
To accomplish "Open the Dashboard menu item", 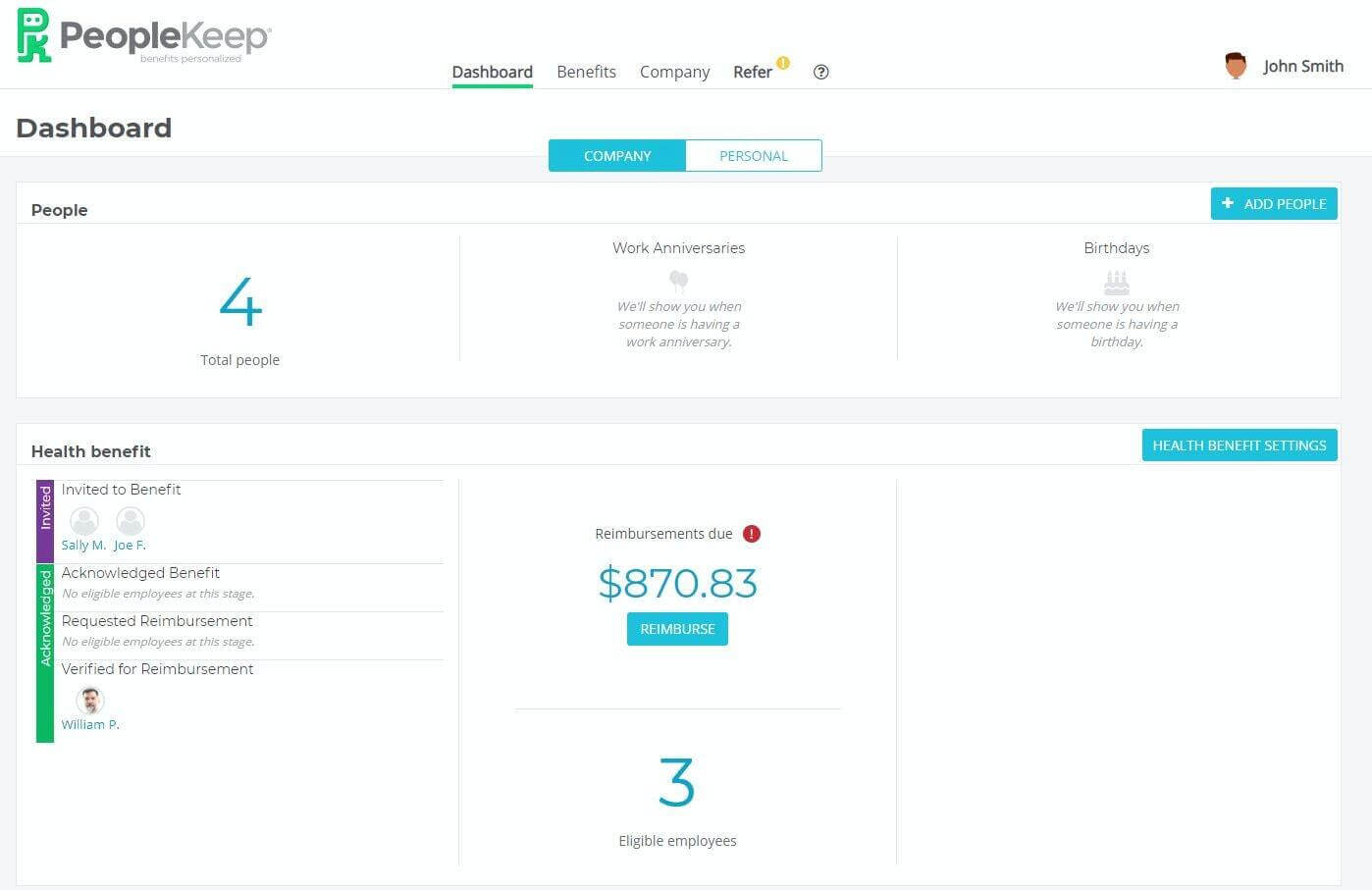I will [x=492, y=72].
